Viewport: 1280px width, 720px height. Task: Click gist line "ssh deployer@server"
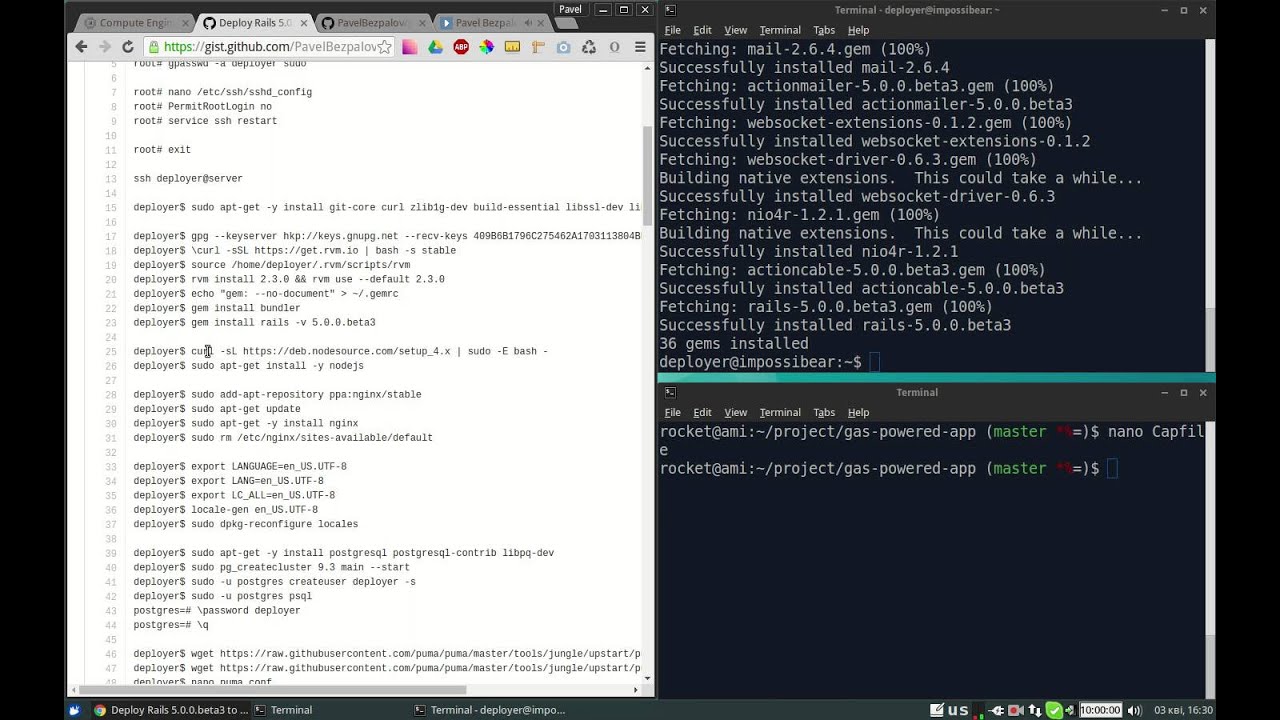click(188, 179)
